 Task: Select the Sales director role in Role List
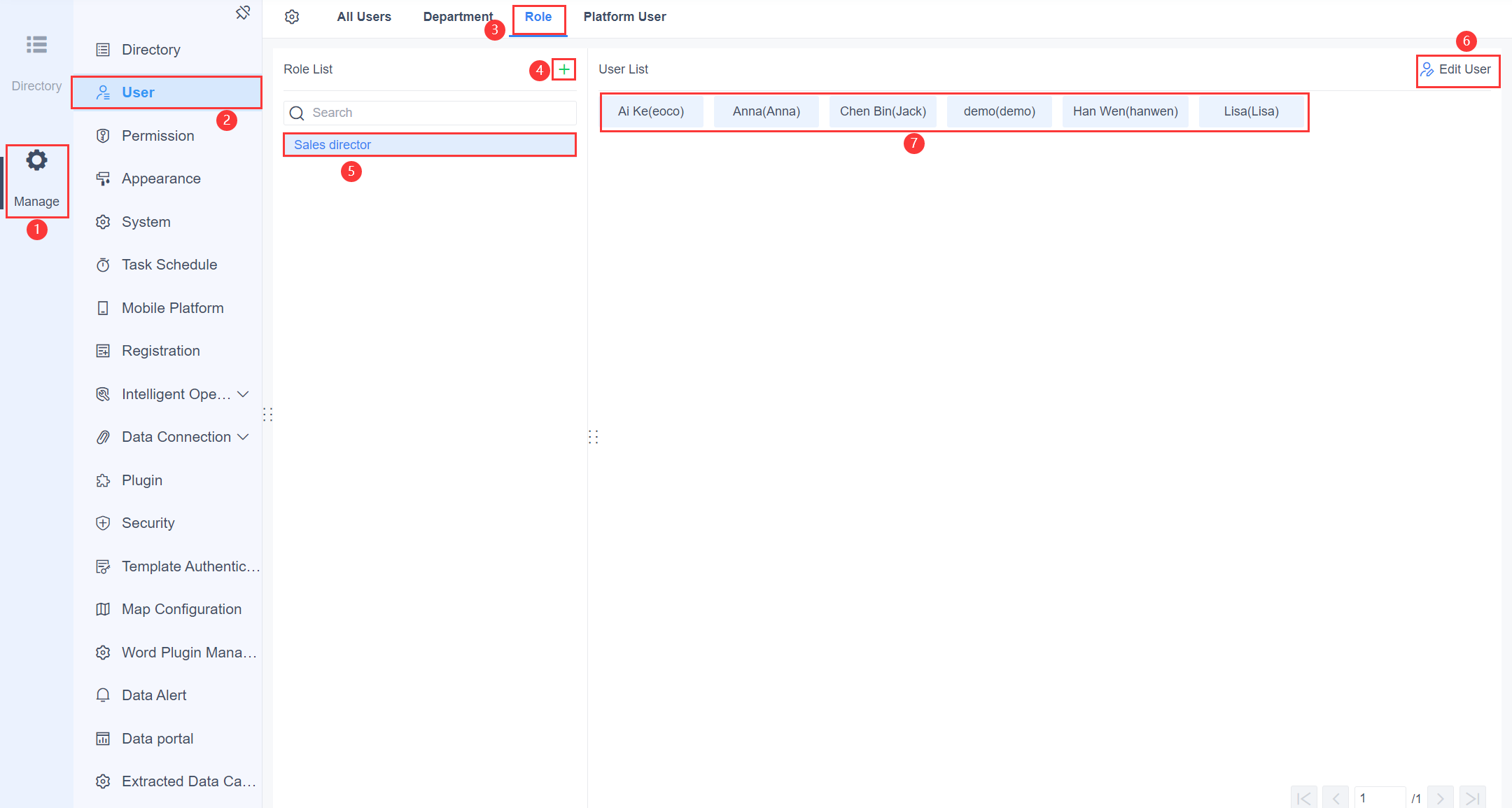[332, 144]
